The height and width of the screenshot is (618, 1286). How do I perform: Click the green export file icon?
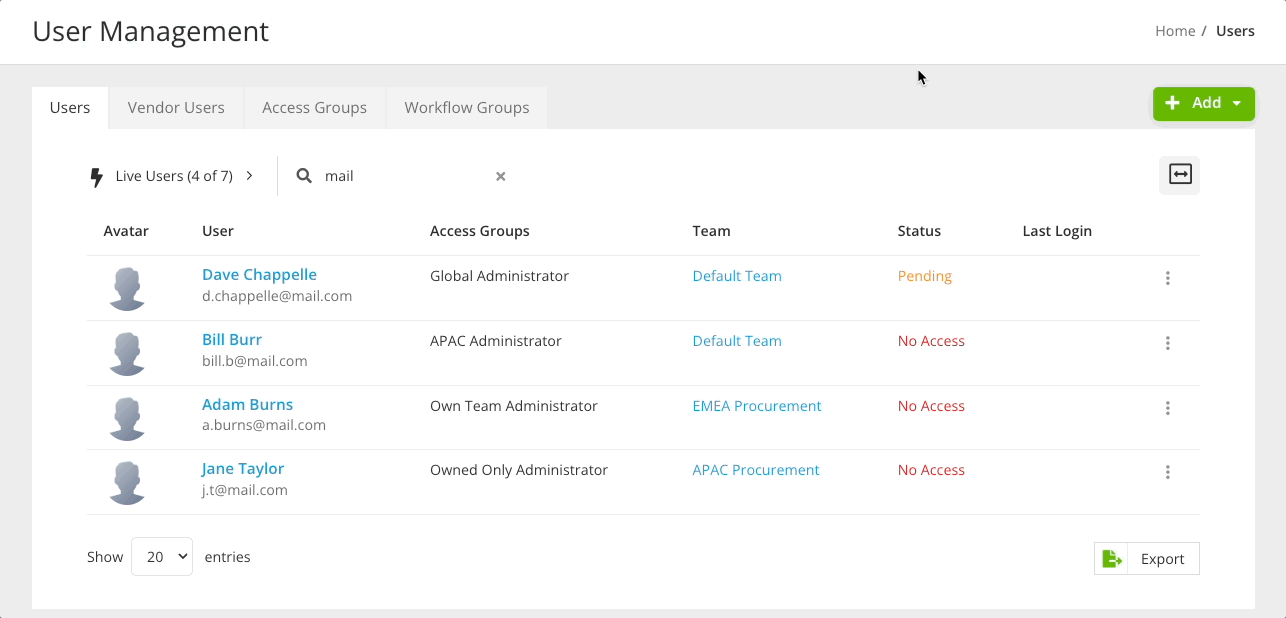(1112, 558)
